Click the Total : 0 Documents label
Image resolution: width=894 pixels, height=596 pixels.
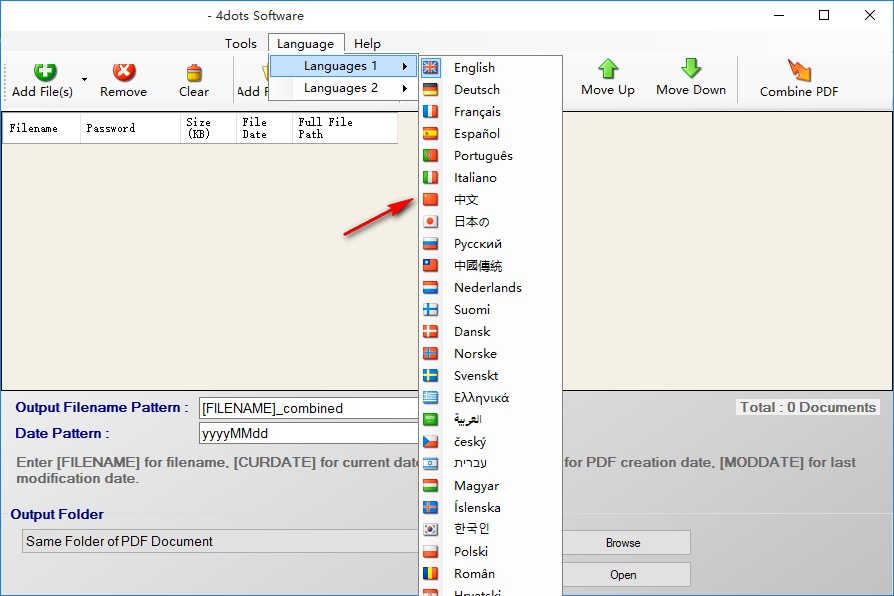click(x=807, y=407)
